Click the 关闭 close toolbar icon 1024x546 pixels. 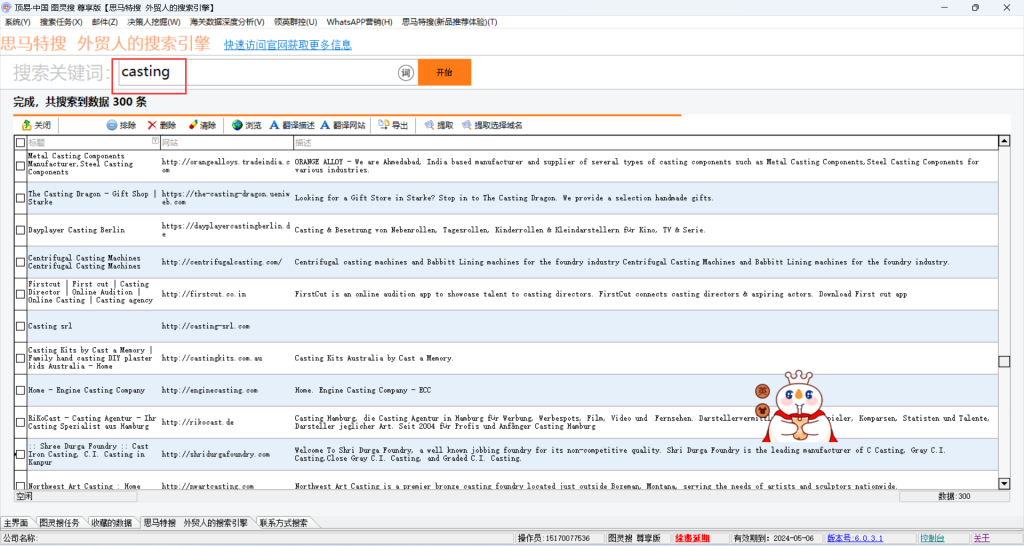[x=27, y=126]
